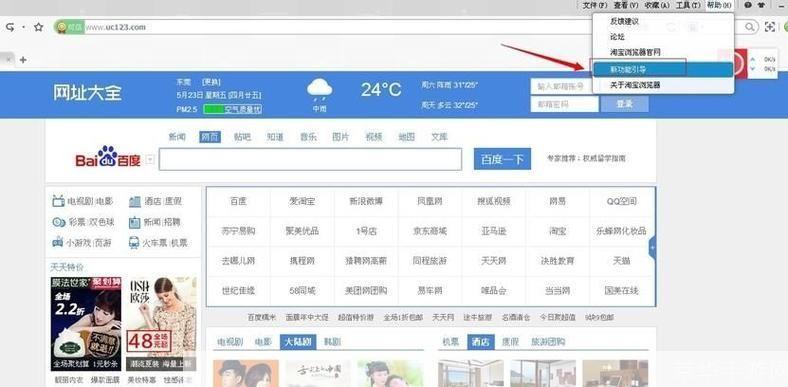This screenshot has height=387, width=788.
Task: Click the TV icon beside 电视剧
Action: point(58,202)
